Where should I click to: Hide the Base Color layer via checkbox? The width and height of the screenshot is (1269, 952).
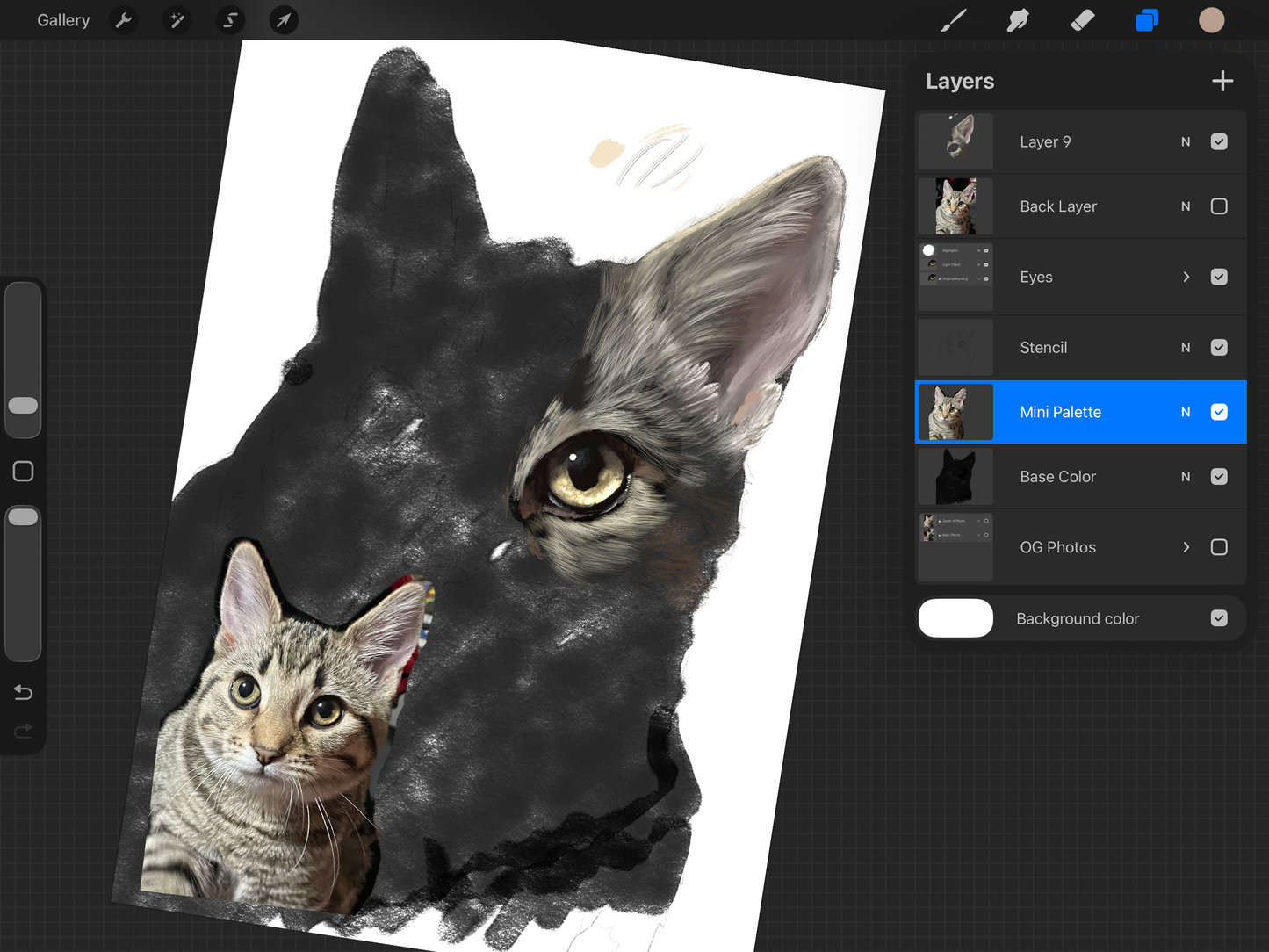tap(1219, 477)
